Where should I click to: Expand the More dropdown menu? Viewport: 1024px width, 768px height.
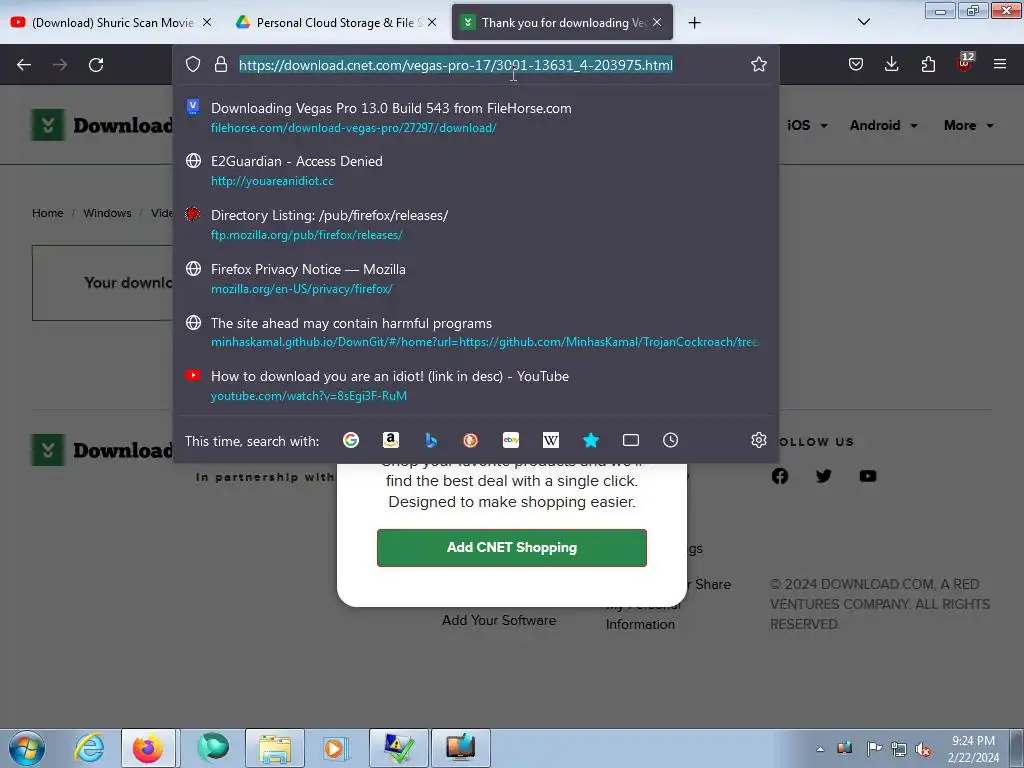[x=968, y=125]
